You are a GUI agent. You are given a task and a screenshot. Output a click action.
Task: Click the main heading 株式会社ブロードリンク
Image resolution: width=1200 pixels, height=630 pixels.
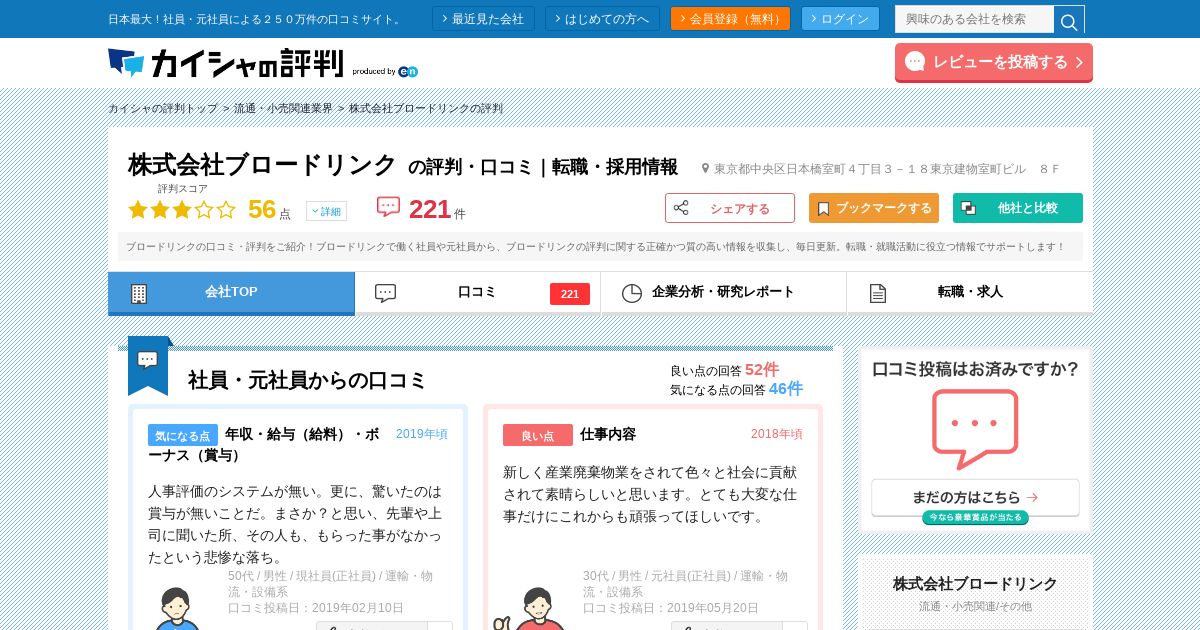click(263, 165)
